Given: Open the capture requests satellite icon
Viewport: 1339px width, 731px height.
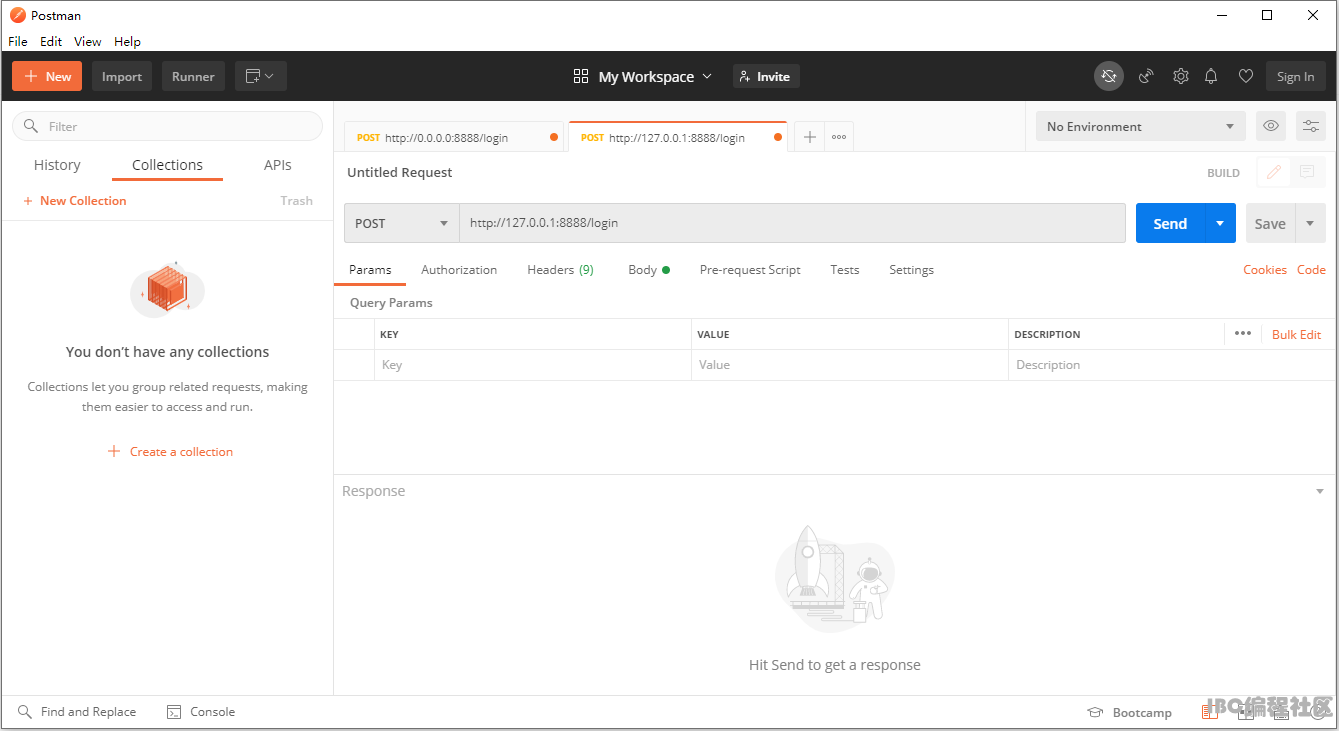Looking at the screenshot, I should (x=1146, y=76).
